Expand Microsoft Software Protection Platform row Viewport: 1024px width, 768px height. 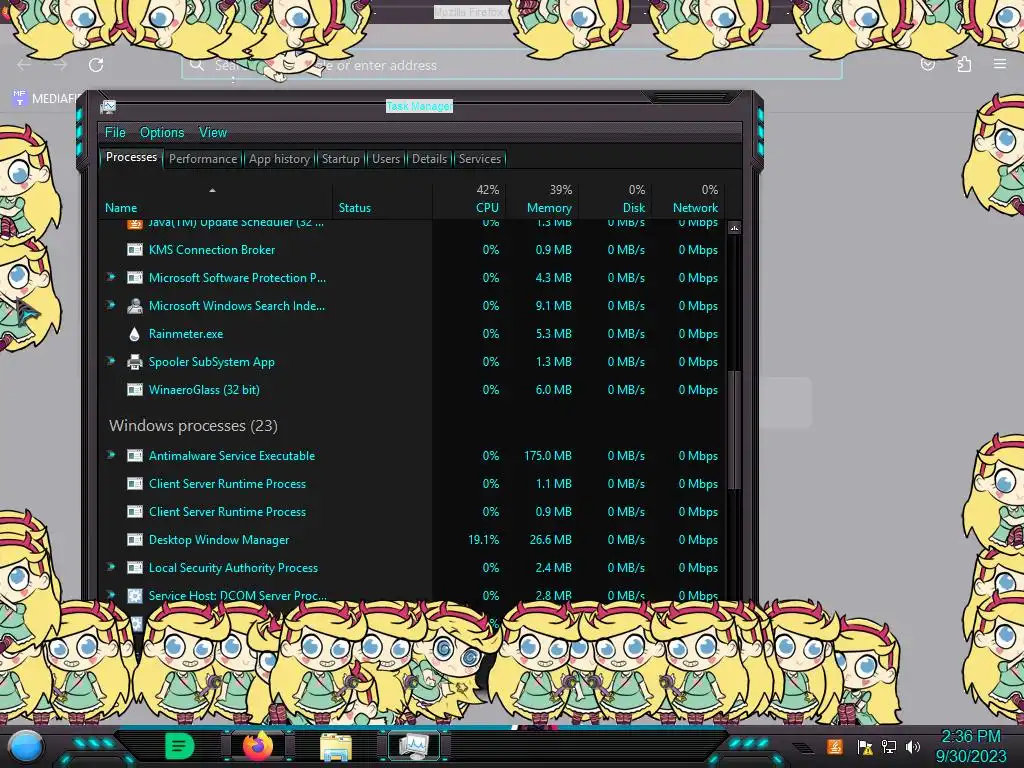click(111, 277)
